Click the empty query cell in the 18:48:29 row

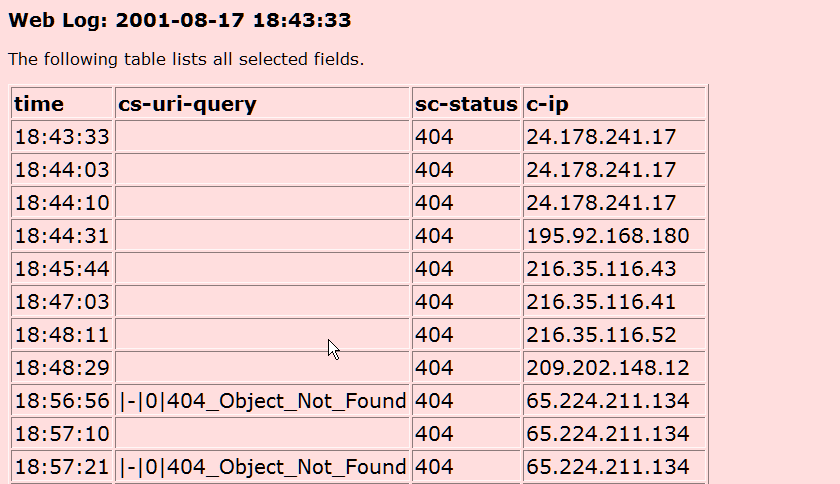(x=262, y=368)
